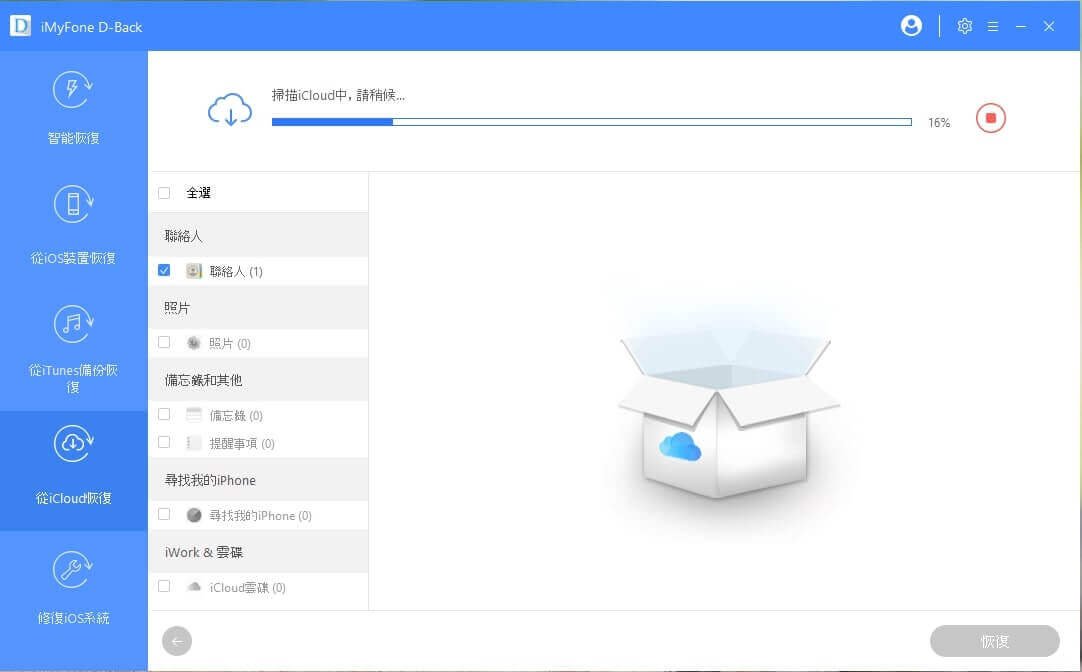The image size is (1082, 672).
Task: Select the recover from iOS device icon
Action: pyautogui.click(x=73, y=205)
